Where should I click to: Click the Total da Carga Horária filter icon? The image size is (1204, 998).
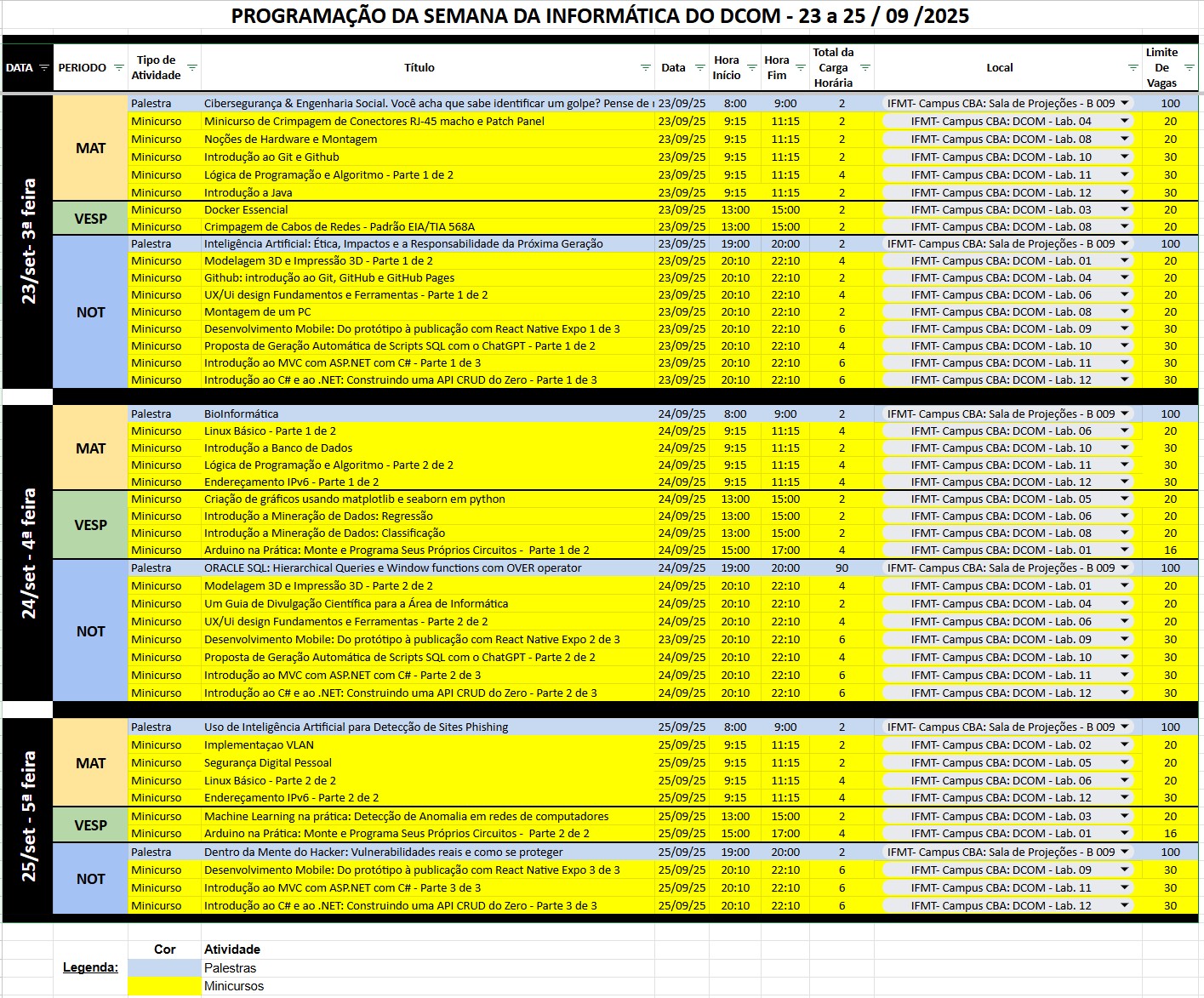pos(865,68)
